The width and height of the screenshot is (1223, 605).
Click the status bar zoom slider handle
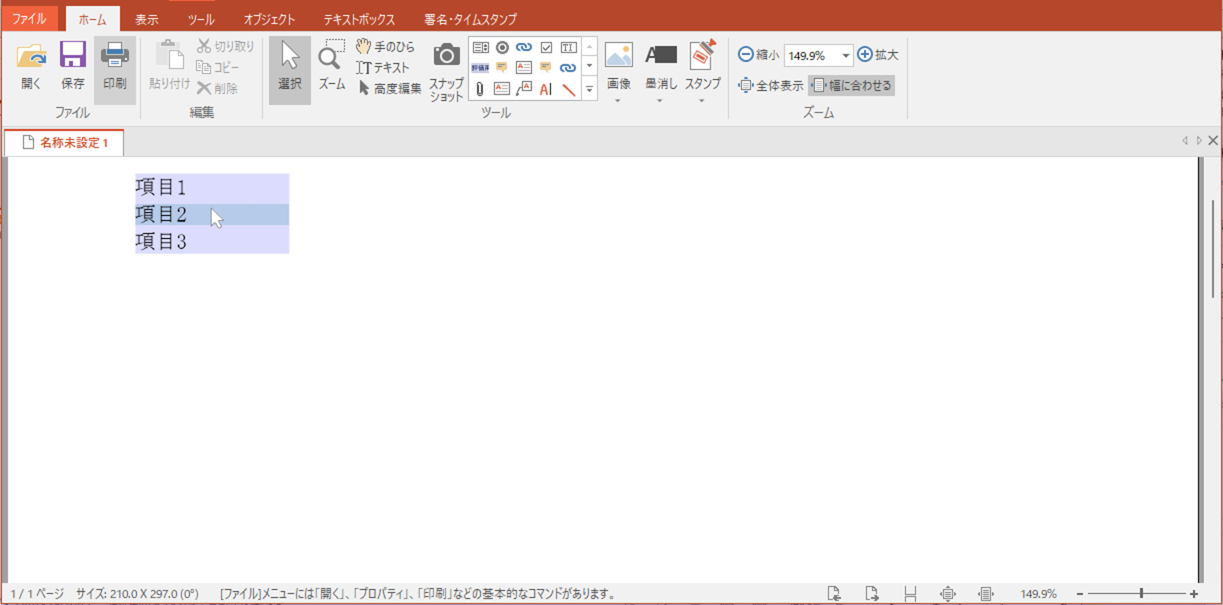[x=1141, y=594]
